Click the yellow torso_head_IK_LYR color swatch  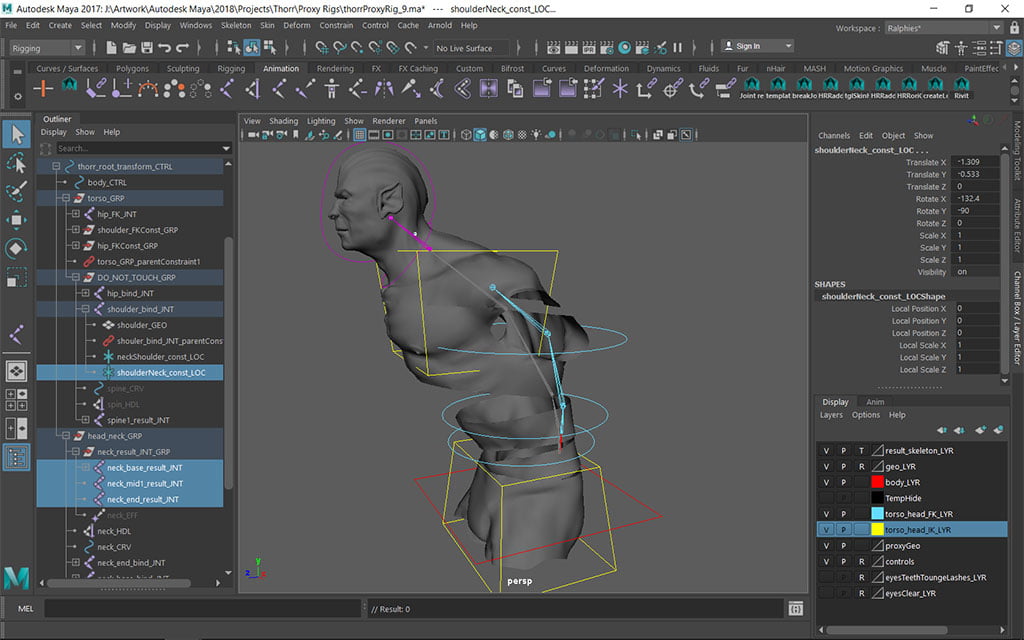tap(878, 530)
